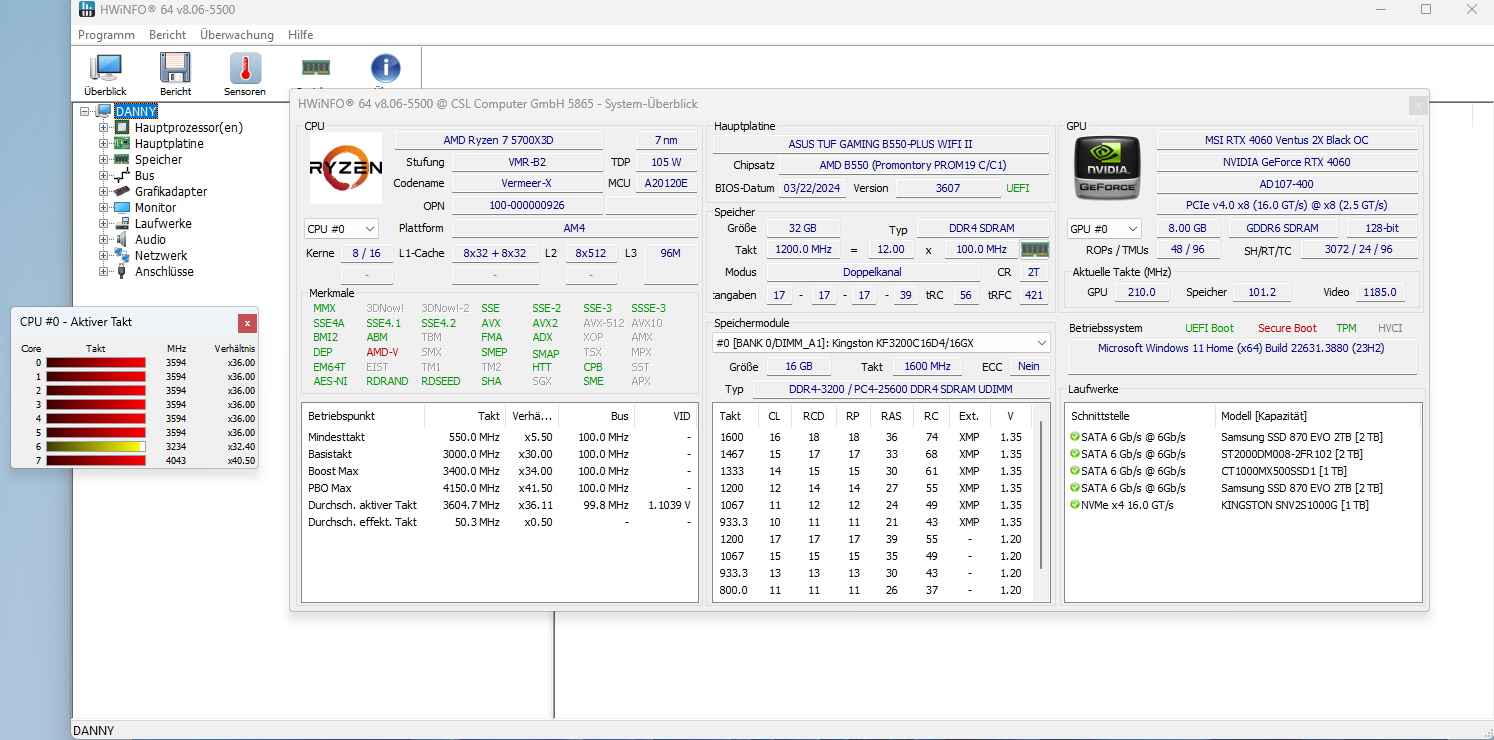Click Core 0 red clock bar
This screenshot has width=1494, height=740.
coord(96,363)
